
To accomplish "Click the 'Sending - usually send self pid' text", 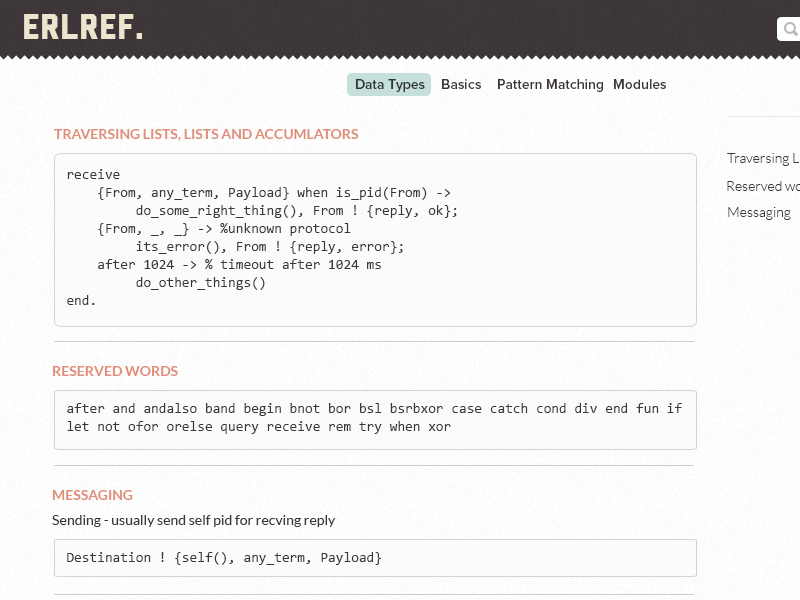I will (x=193, y=520).
